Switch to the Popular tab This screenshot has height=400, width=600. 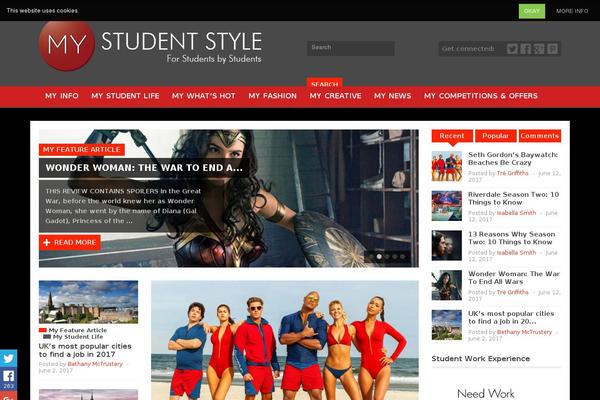point(496,136)
